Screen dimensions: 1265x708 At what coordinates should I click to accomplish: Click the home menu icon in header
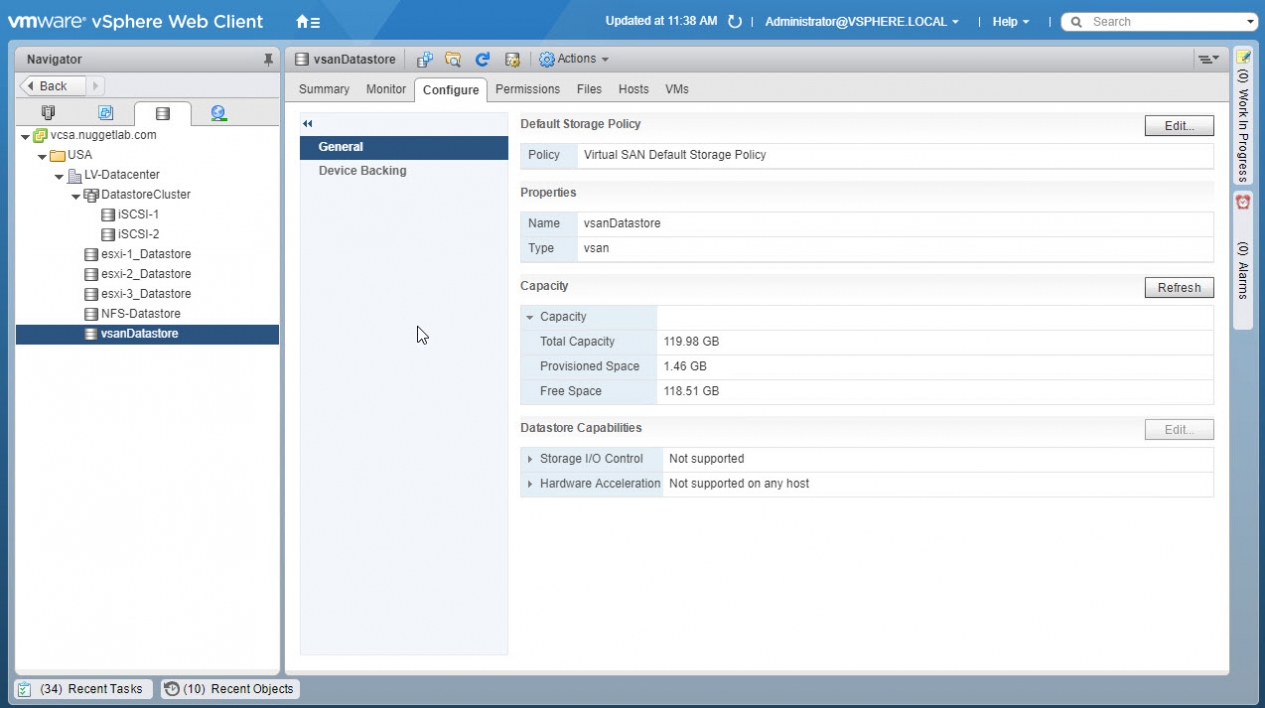click(x=308, y=22)
